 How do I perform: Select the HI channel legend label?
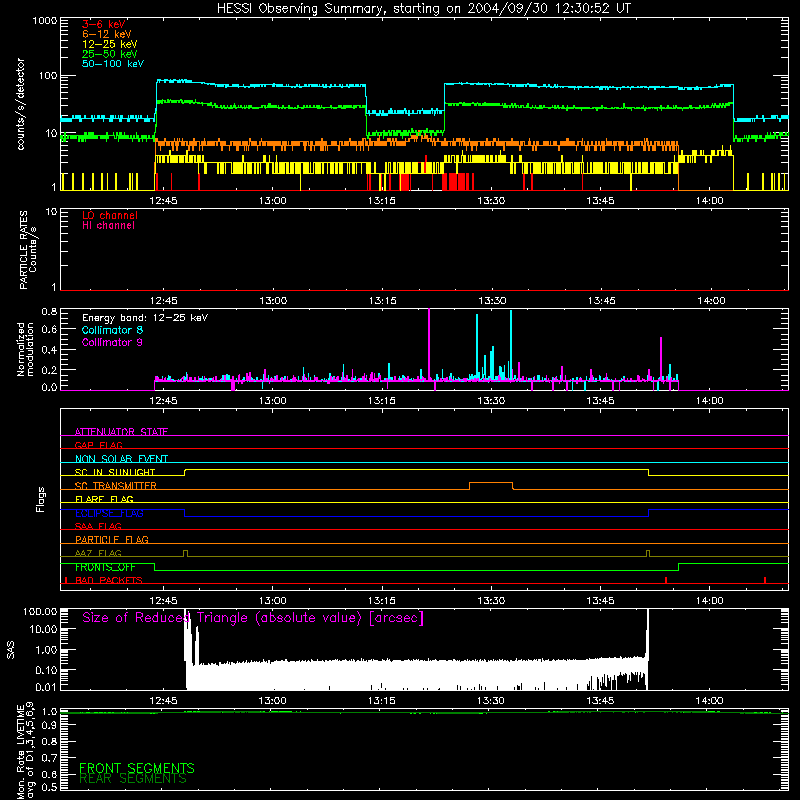click(108, 226)
